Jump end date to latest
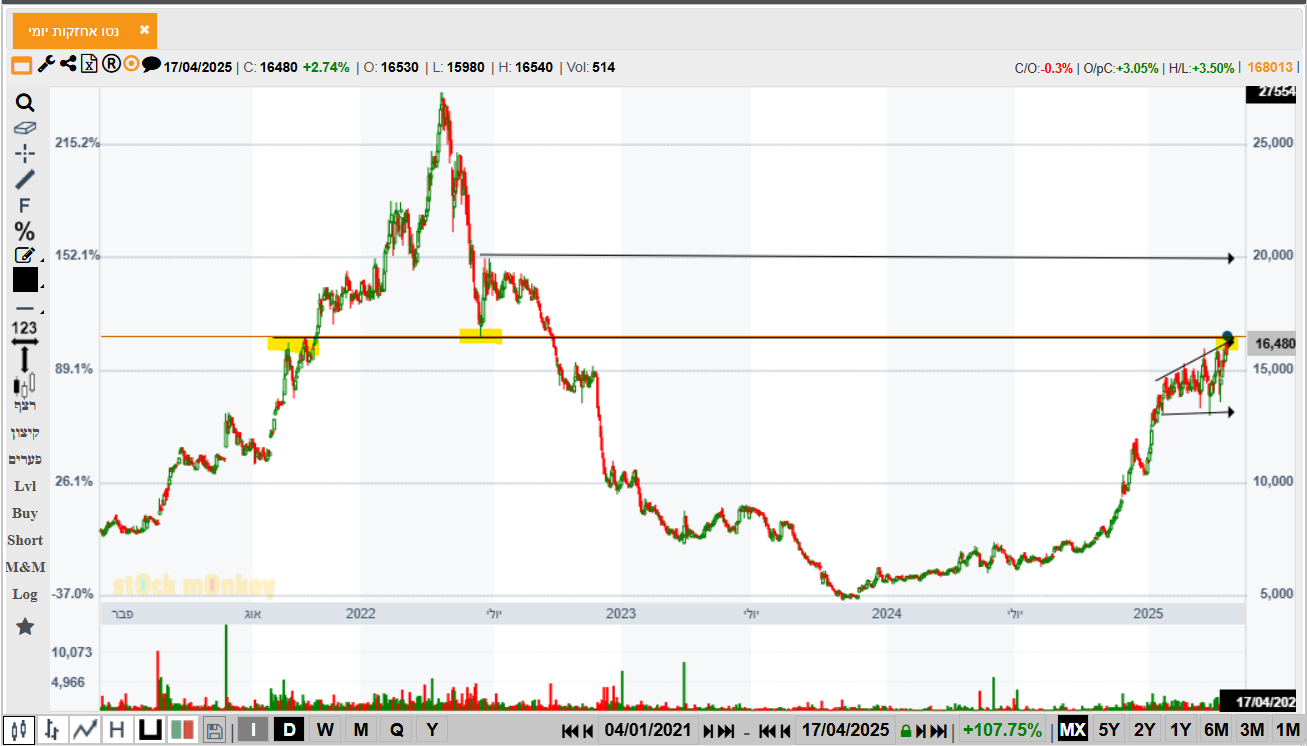The width and height of the screenshot is (1307, 746). tap(939, 731)
